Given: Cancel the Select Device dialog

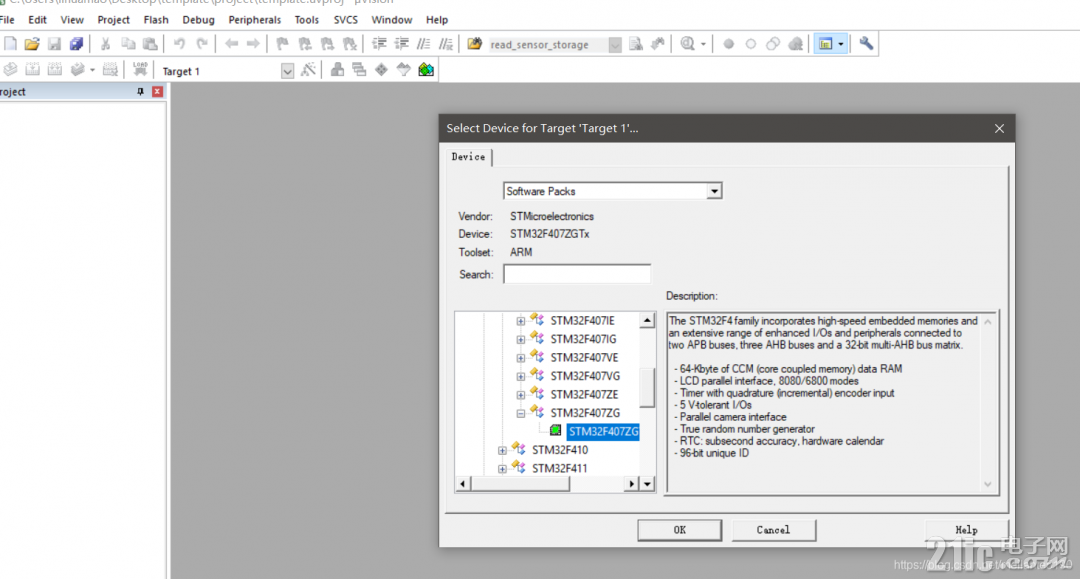Looking at the screenshot, I should [x=773, y=530].
